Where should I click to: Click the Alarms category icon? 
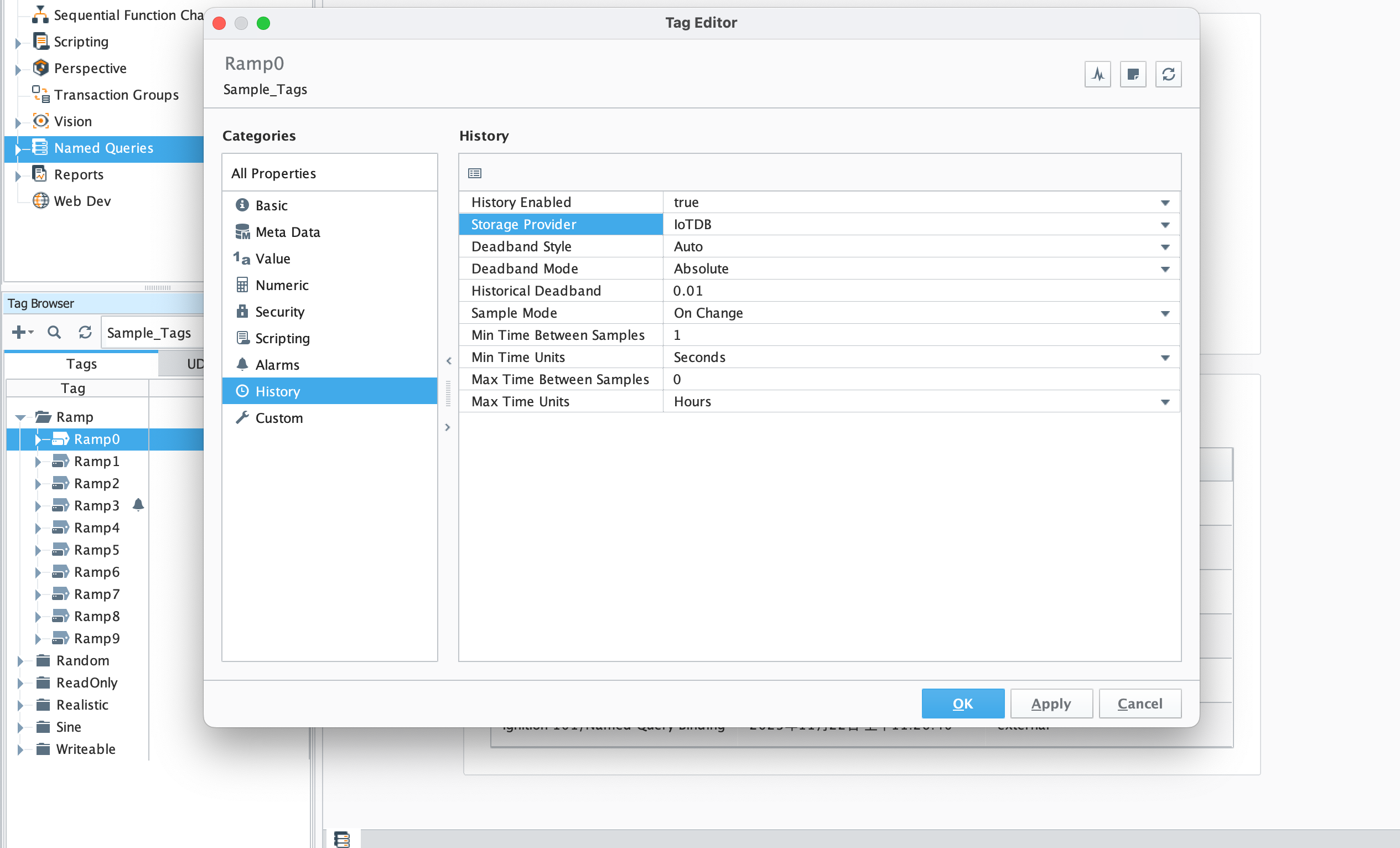(243, 363)
